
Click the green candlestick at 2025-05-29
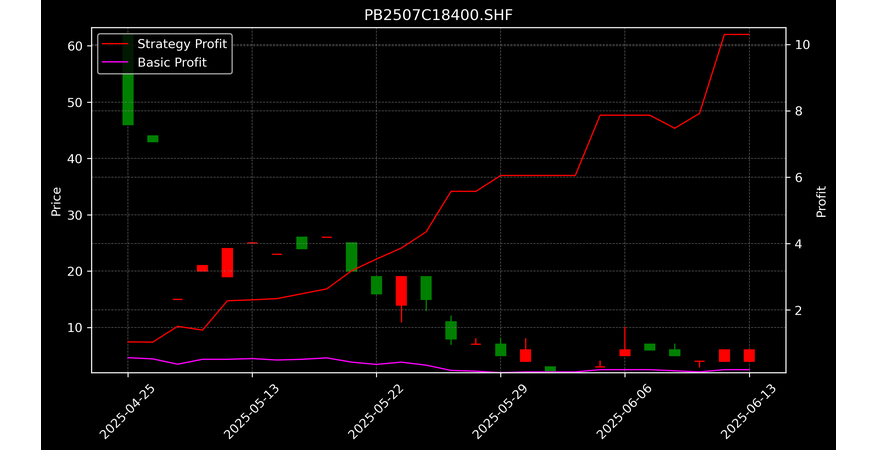pos(501,350)
